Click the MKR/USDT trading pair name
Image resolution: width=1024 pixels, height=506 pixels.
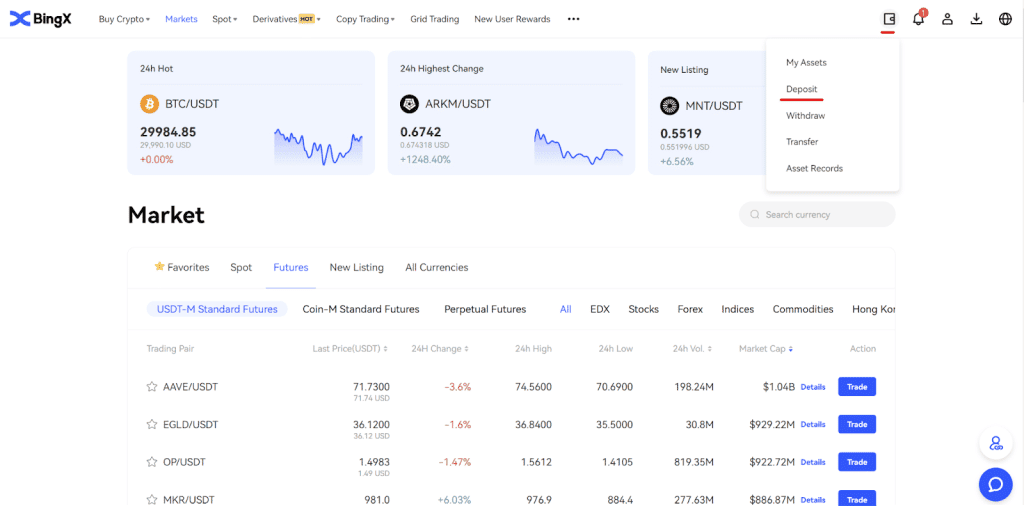point(188,499)
